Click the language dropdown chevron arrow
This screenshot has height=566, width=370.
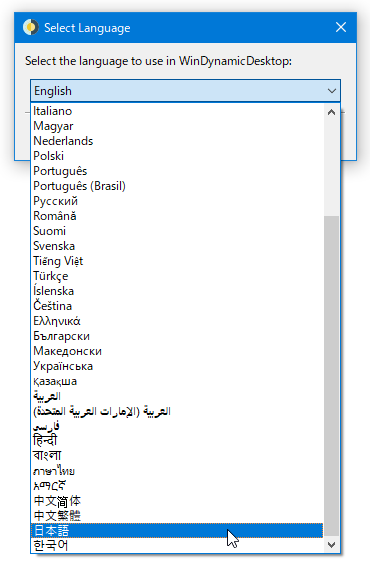pos(332,91)
